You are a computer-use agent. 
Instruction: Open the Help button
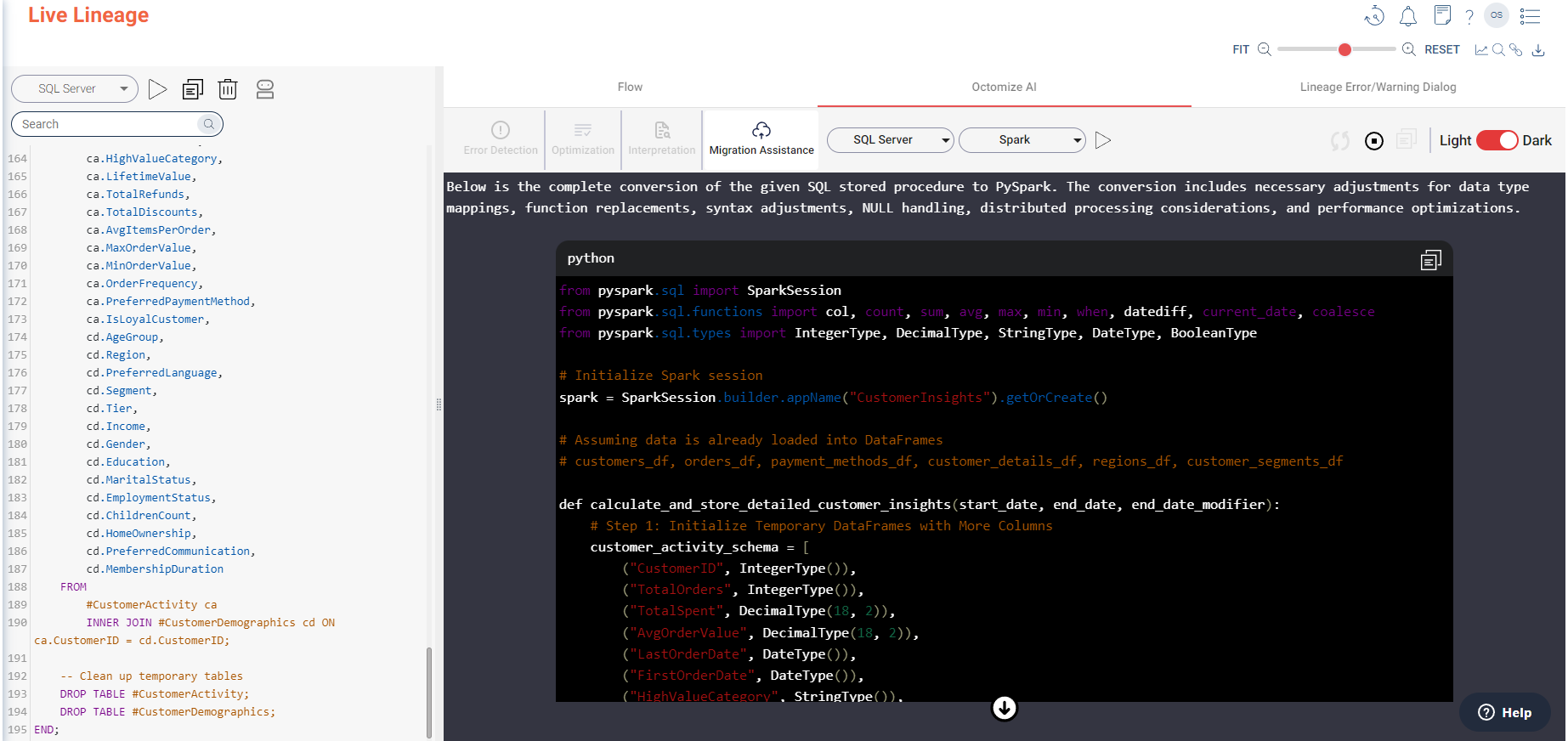tap(1505, 712)
